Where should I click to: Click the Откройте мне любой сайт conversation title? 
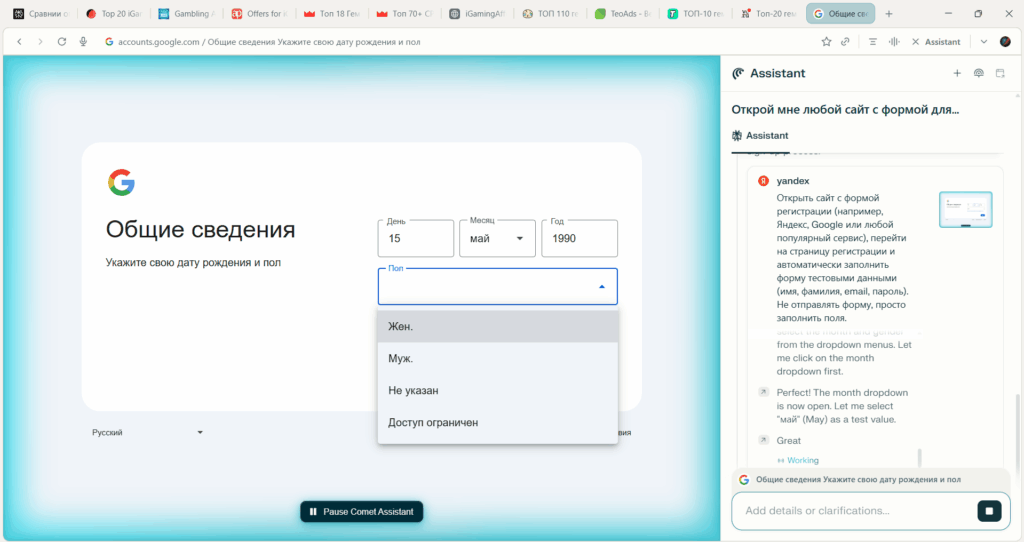(845, 110)
